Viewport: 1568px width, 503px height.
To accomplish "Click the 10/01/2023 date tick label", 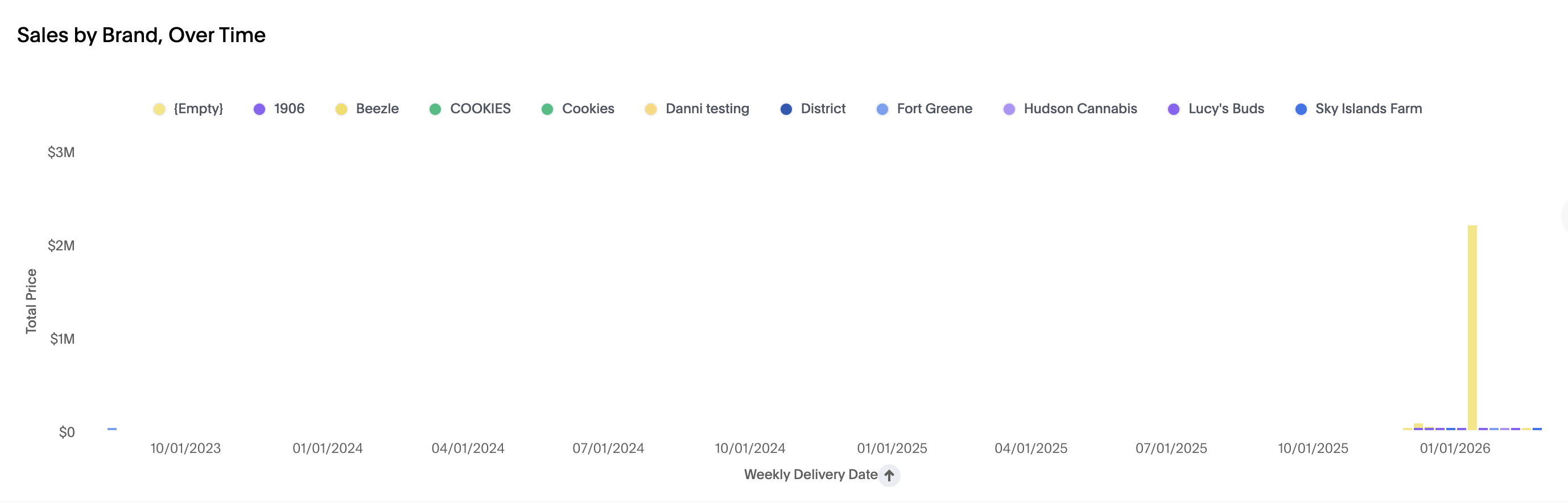I will 185,449.
